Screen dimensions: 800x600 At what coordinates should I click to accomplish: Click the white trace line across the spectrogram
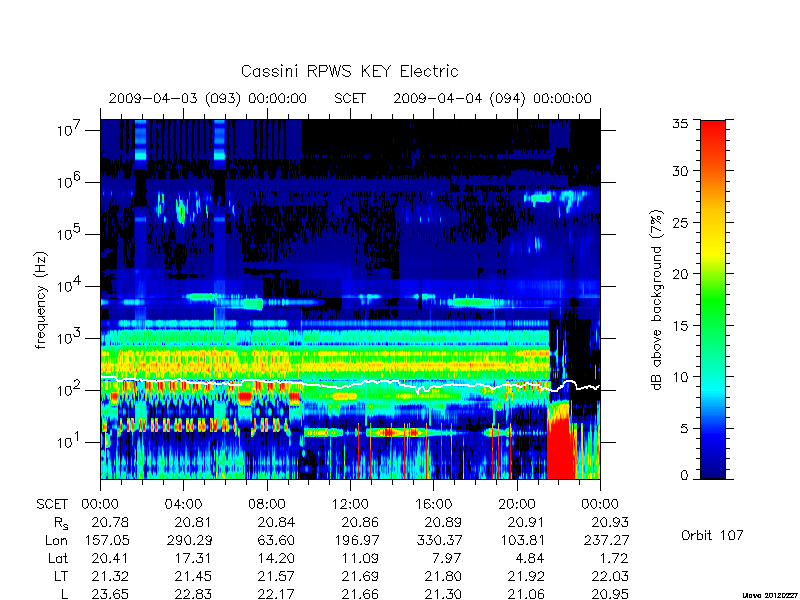(350, 384)
